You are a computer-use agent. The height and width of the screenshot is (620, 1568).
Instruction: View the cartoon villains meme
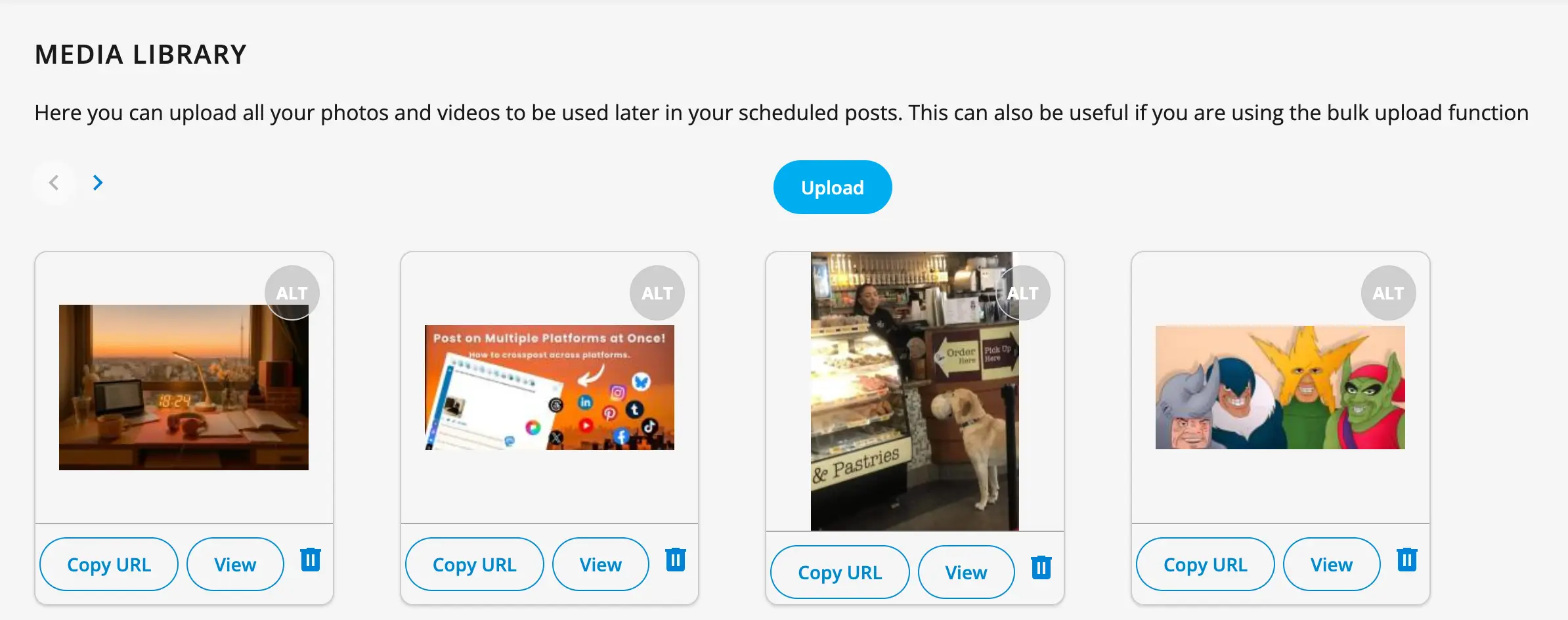pos(1331,565)
